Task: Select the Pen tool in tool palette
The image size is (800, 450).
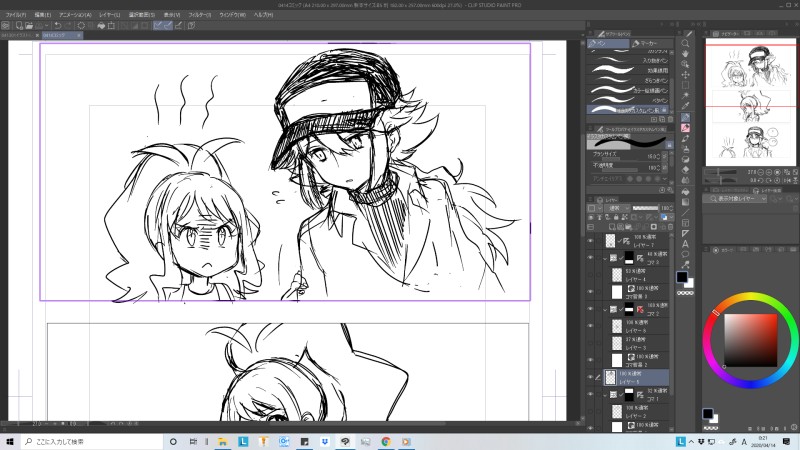Action: [x=685, y=118]
